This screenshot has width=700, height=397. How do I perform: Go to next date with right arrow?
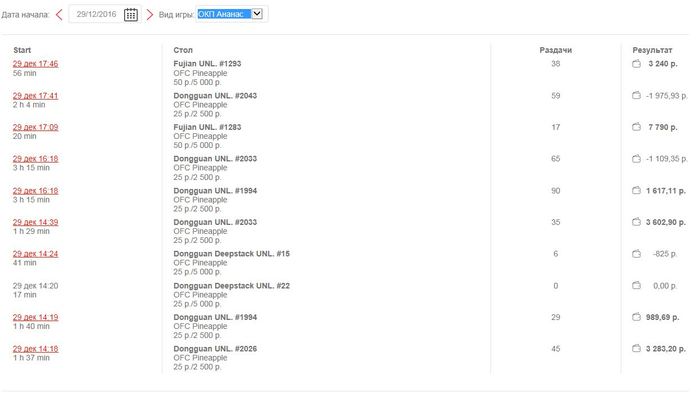click(x=150, y=14)
